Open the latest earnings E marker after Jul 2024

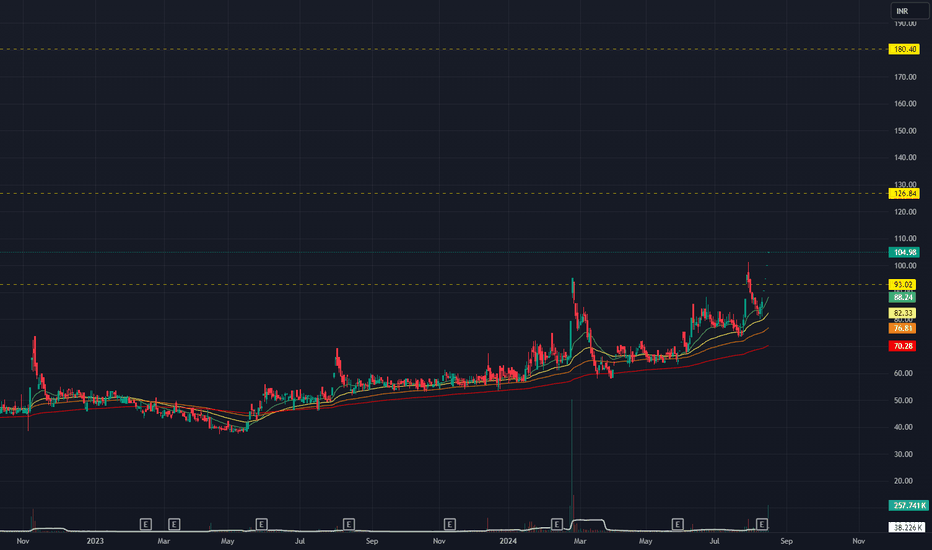[762, 524]
